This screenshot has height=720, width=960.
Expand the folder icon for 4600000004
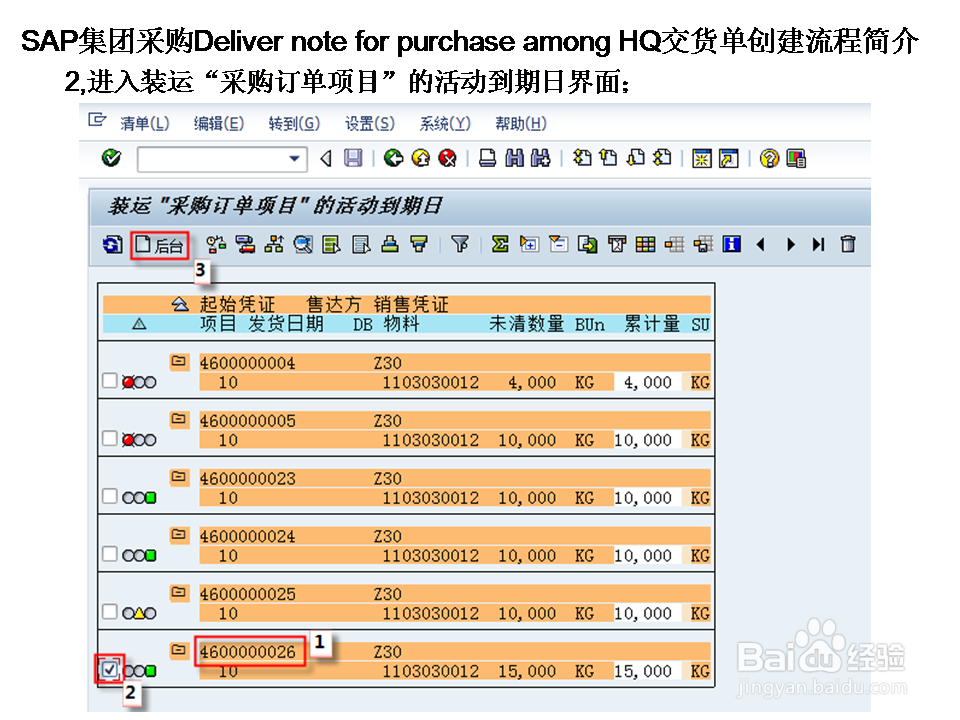click(x=179, y=361)
